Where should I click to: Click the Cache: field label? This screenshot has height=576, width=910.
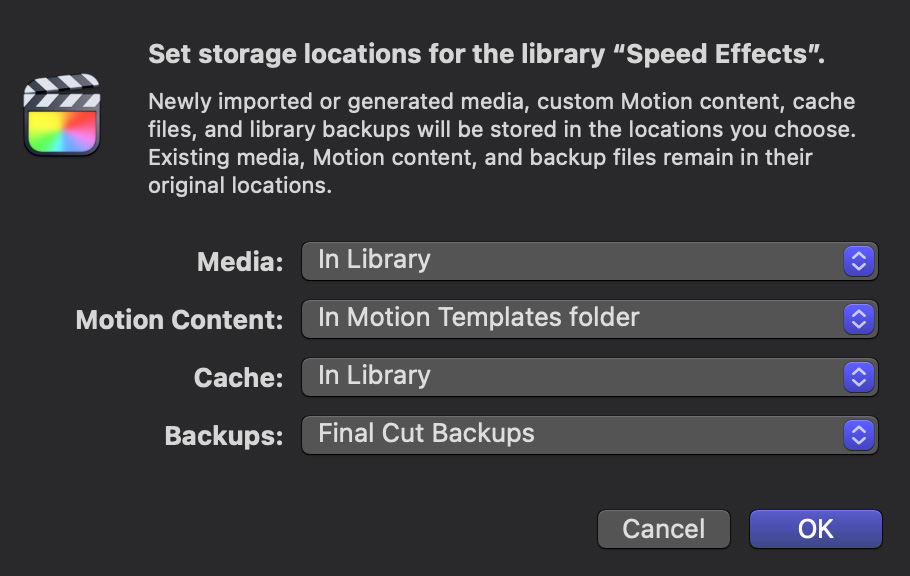(239, 378)
